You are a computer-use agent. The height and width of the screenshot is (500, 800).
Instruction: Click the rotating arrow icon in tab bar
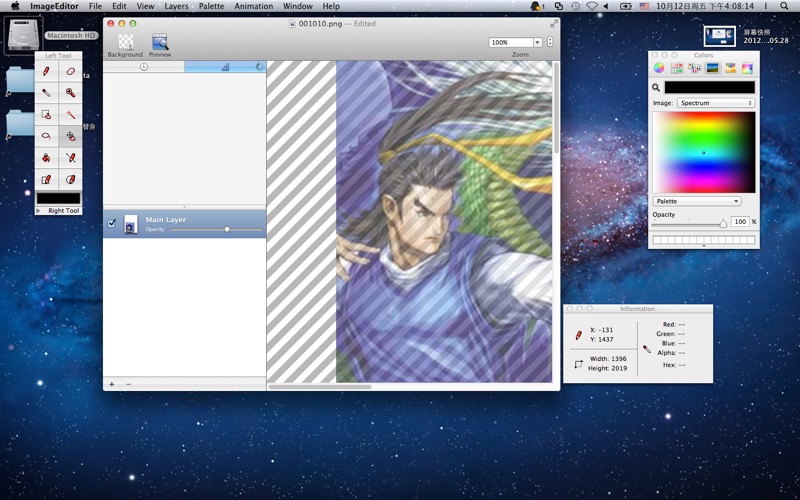[260, 67]
